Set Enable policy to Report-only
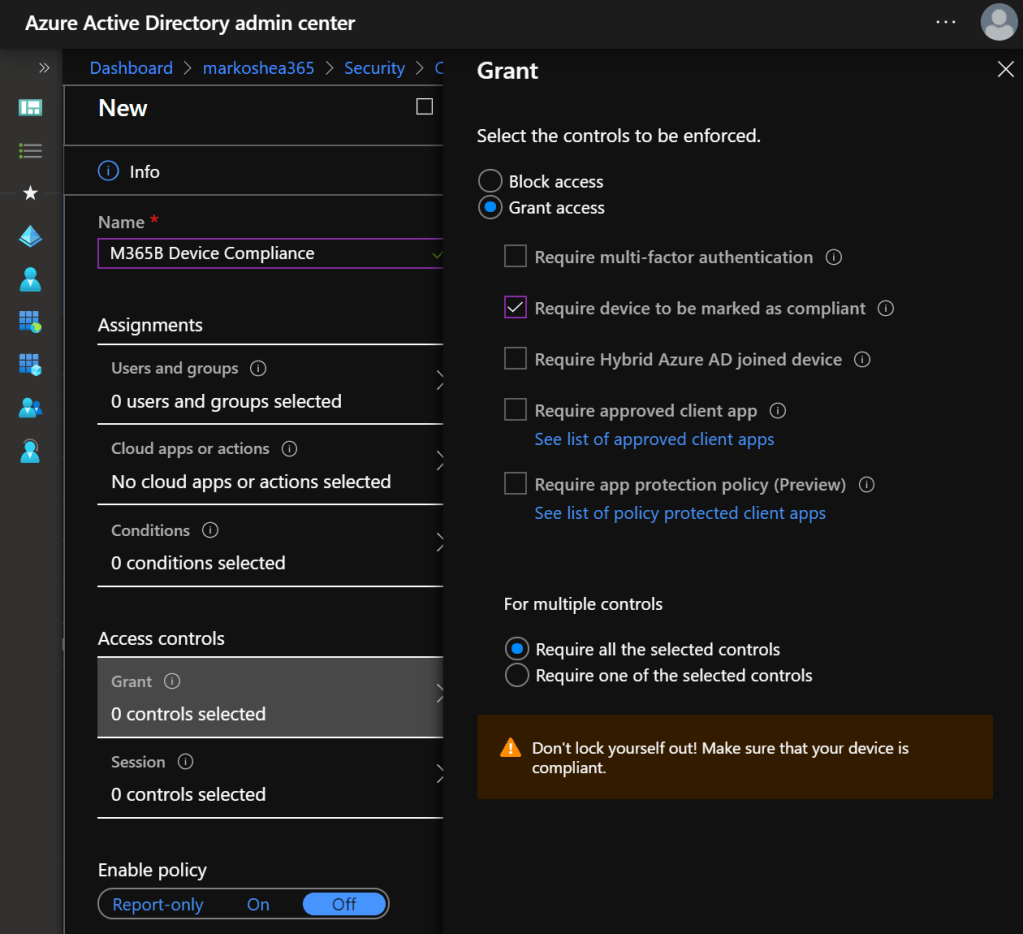The width and height of the screenshot is (1023, 934). coord(158,904)
